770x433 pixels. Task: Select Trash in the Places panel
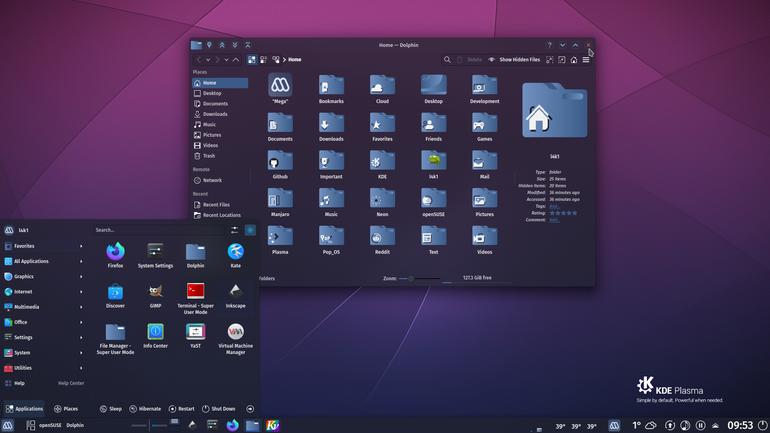point(220,156)
